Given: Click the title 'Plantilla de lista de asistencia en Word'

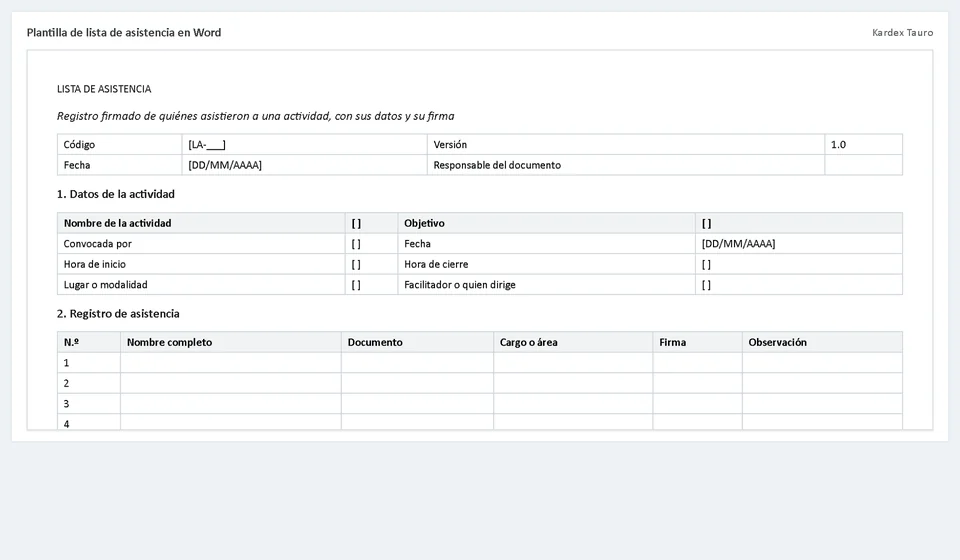Looking at the screenshot, I should 124,32.
